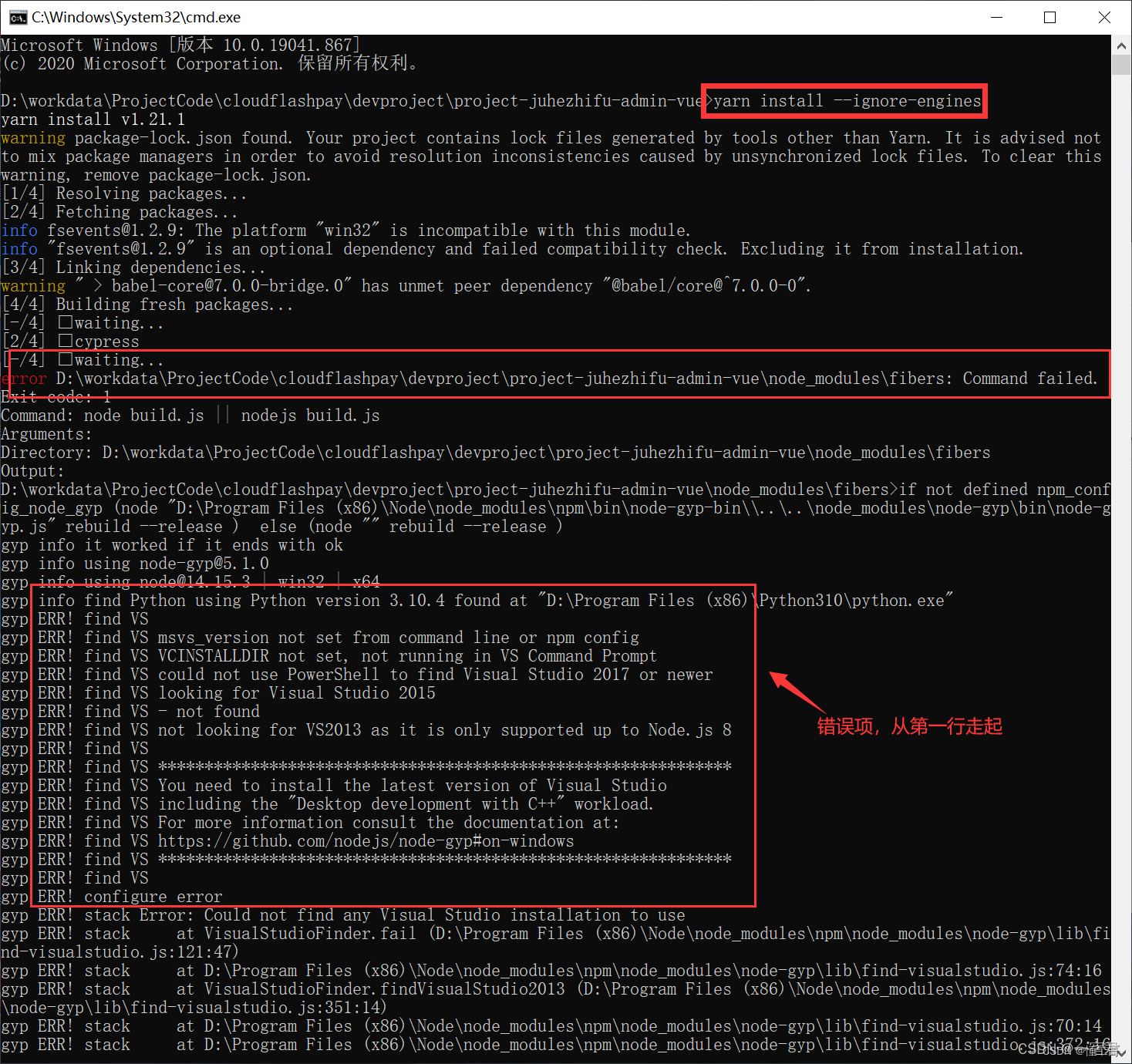The image size is (1132, 1064).
Task: Click 'at VisualStudioFinder.findVisualStudio2013' stack line
Action: coord(555,998)
